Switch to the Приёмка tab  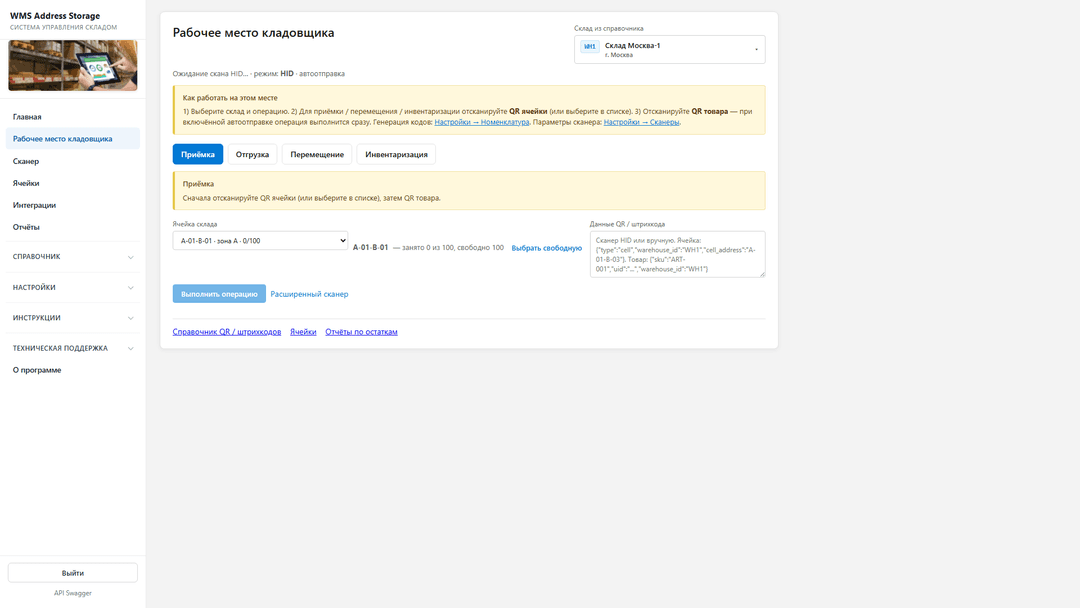198,154
